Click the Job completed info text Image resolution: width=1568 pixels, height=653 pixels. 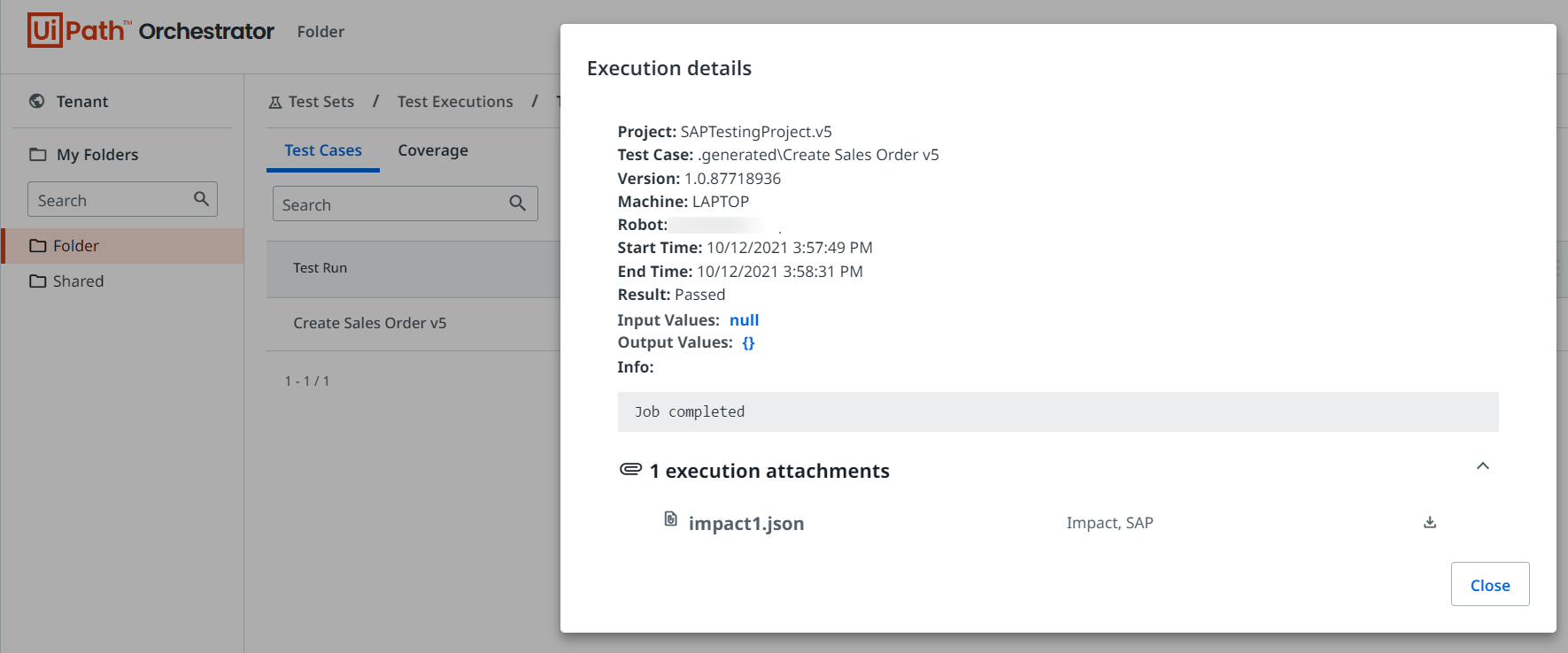pyautogui.click(x=690, y=411)
